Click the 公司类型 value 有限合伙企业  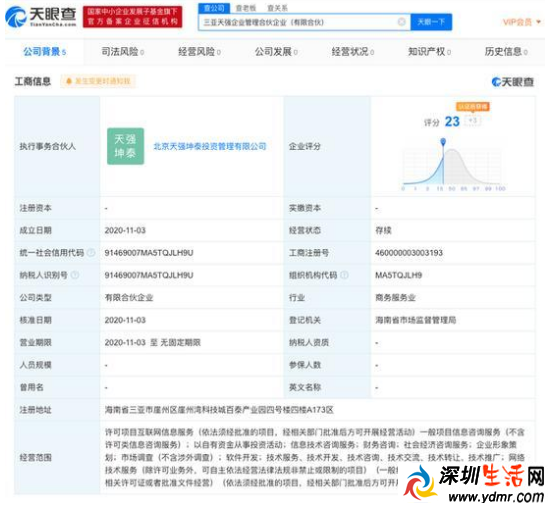tap(129, 298)
